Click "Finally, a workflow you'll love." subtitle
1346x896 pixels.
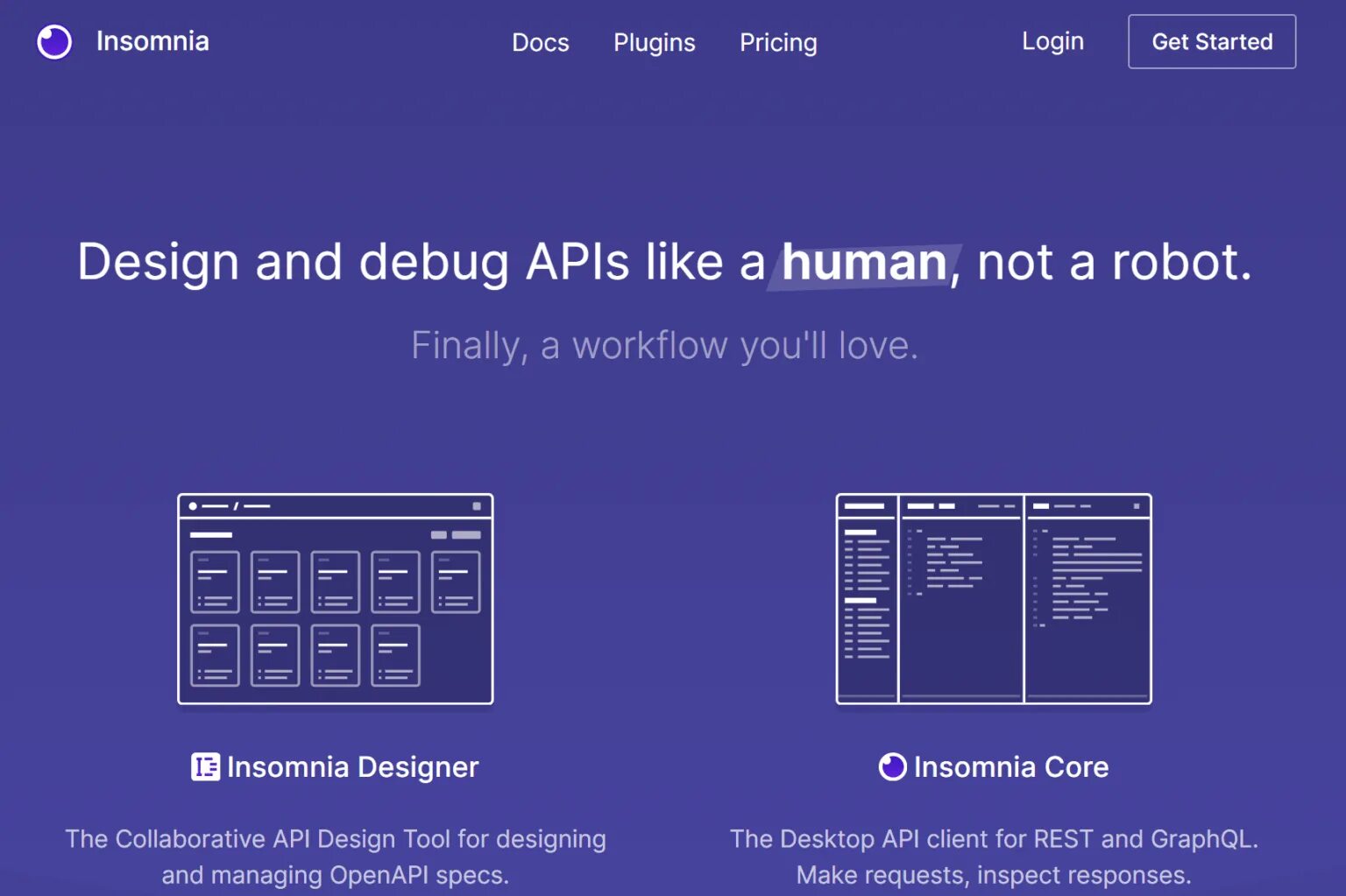[x=665, y=346]
